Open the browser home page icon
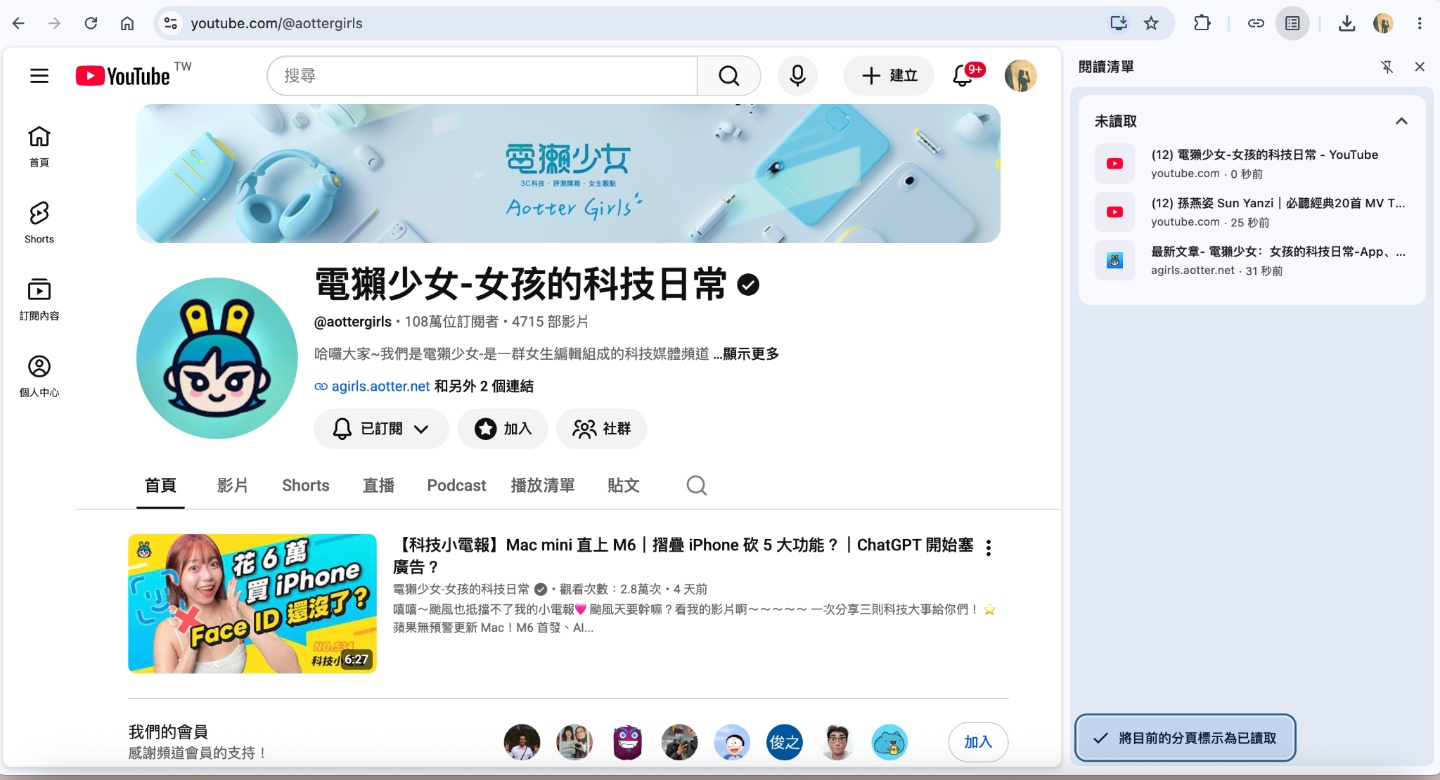Image resolution: width=1440 pixels, height=780 pixels. [x=127, y=23]
